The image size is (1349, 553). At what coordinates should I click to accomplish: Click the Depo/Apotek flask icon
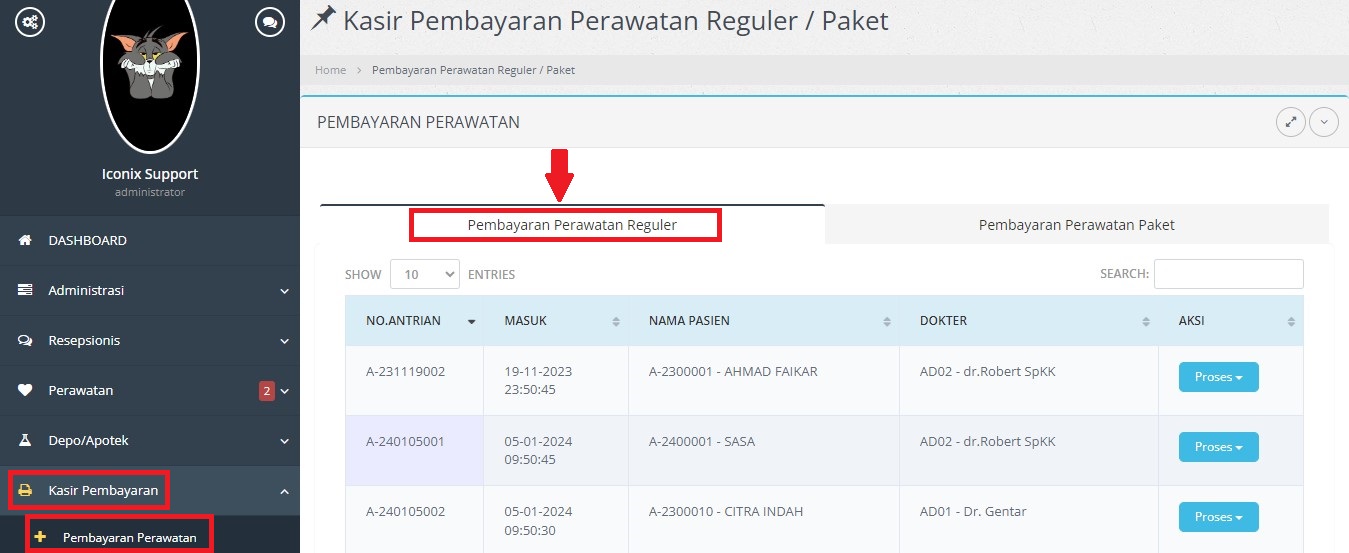pyautogui.click(x=26, y=441)
